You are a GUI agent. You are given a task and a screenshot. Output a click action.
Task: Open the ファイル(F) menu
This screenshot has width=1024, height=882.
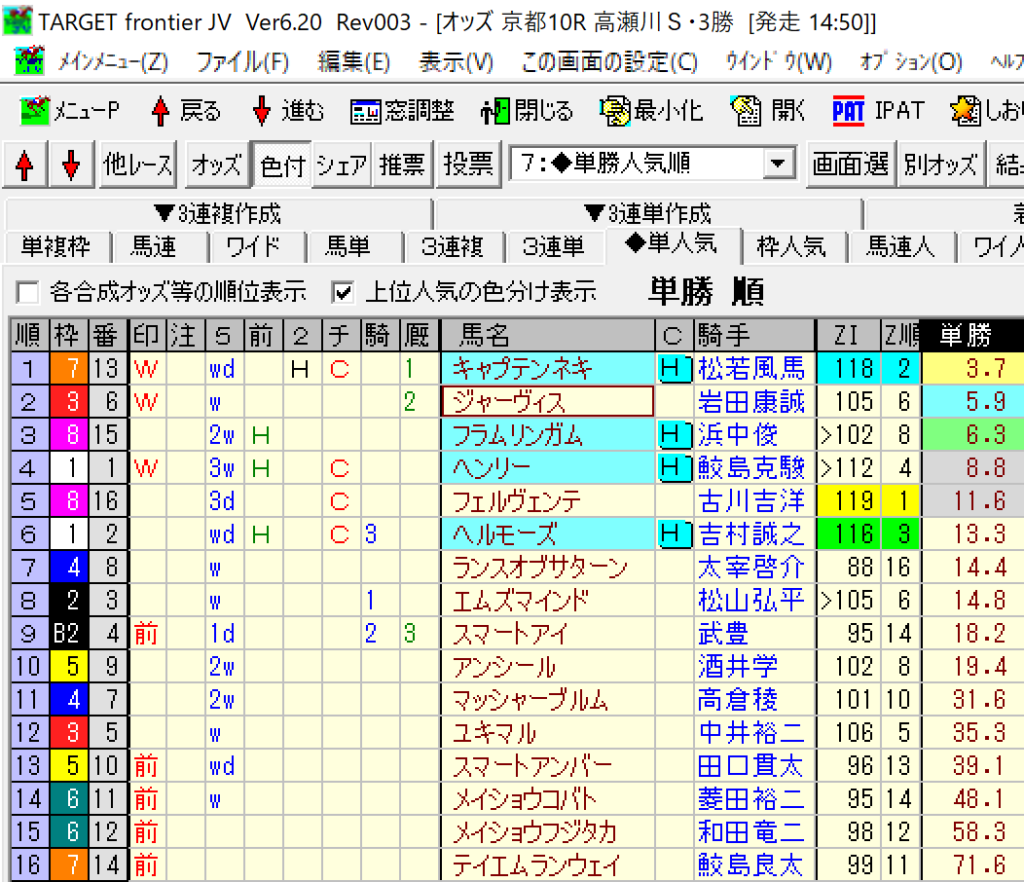[242, 62]
